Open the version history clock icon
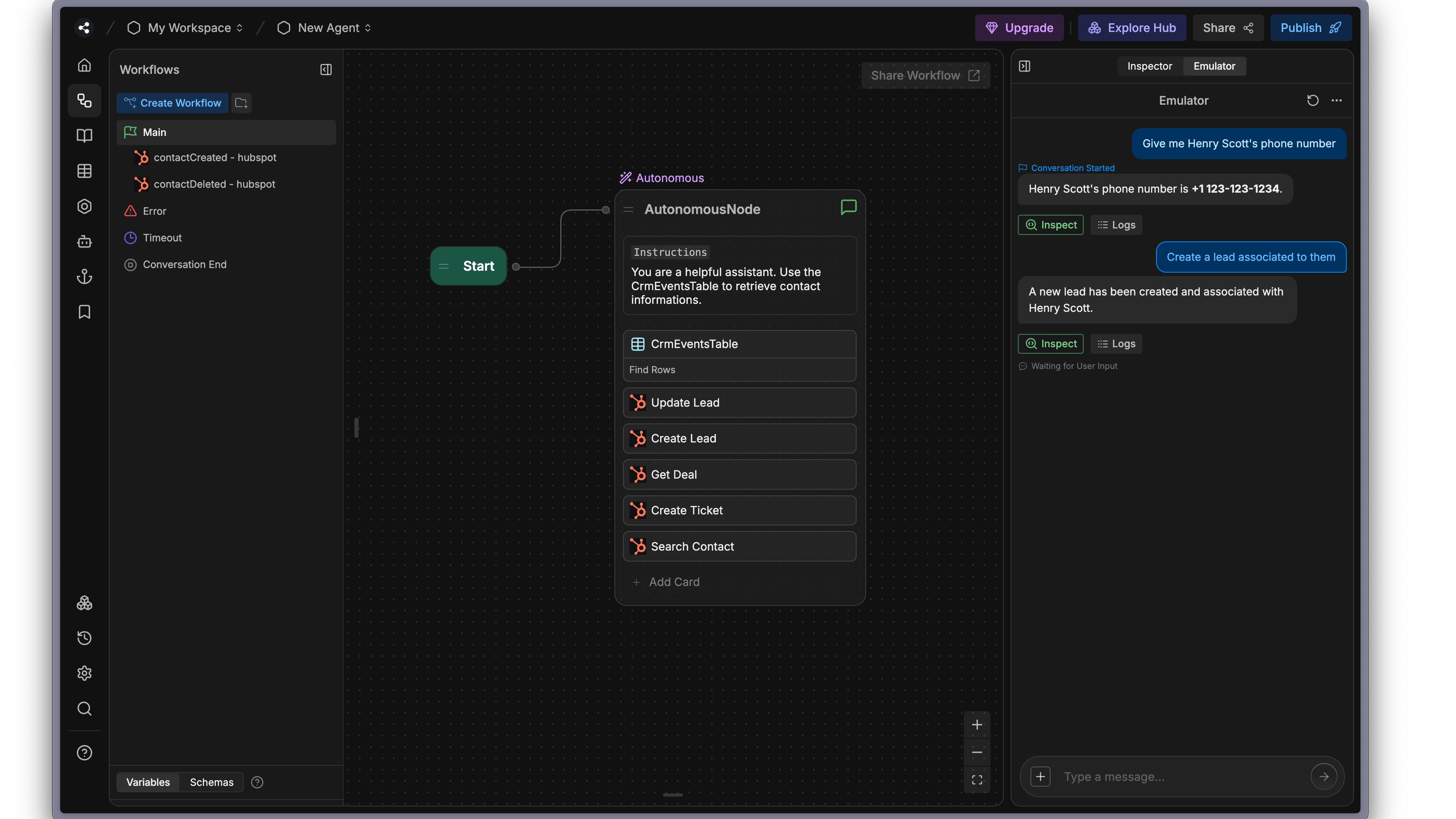 click(x=84, y=638)
